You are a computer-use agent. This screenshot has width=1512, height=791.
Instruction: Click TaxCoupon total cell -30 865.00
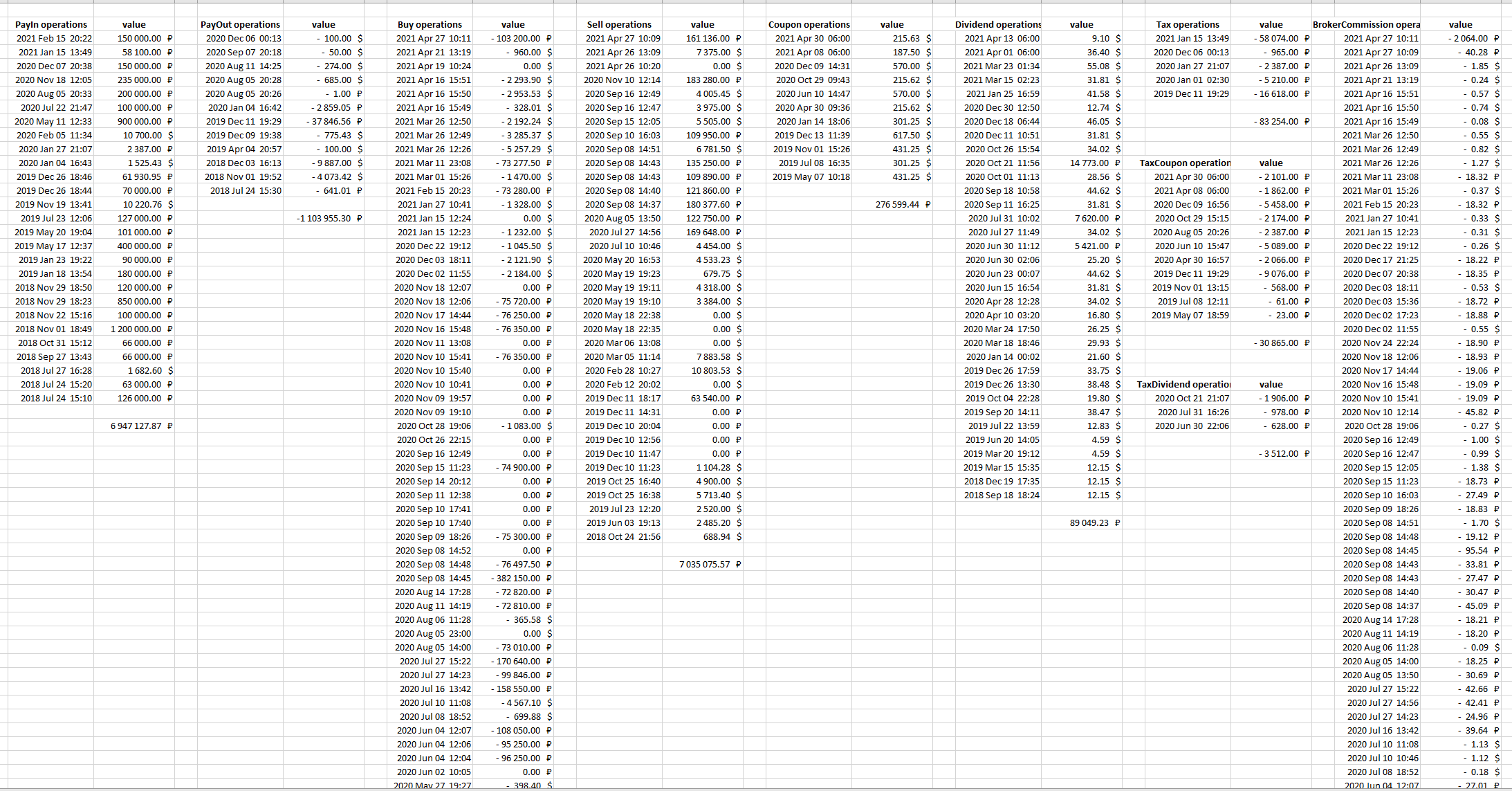(x=1271, y=343)
